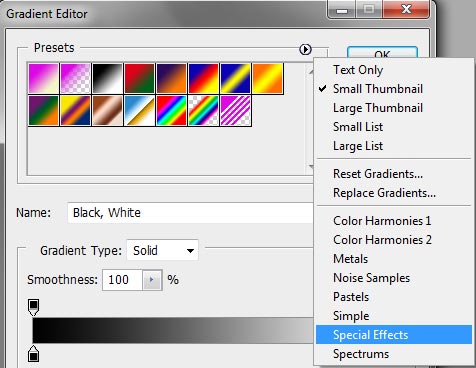Pick the copper gradient preset
The width and height of the screenshot is (476, 368).
[x=107, y=111]
